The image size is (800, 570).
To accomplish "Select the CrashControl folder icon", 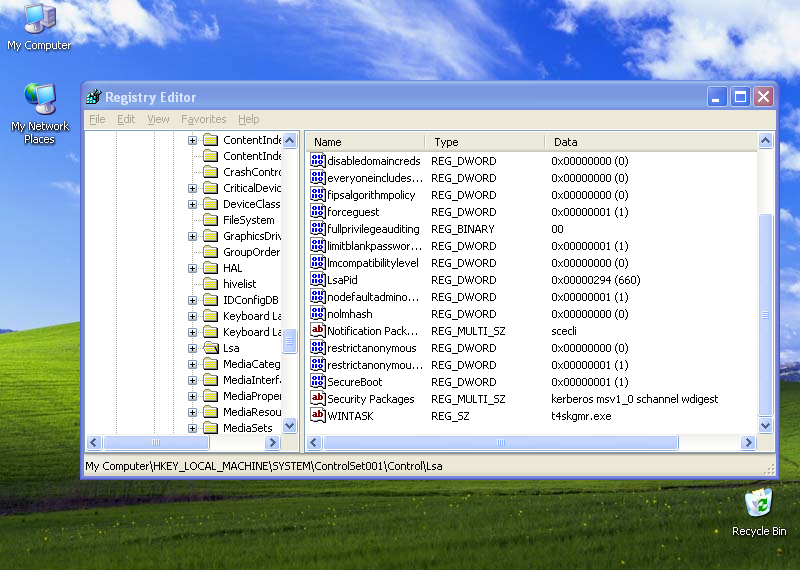I will [x=211, y=172].
